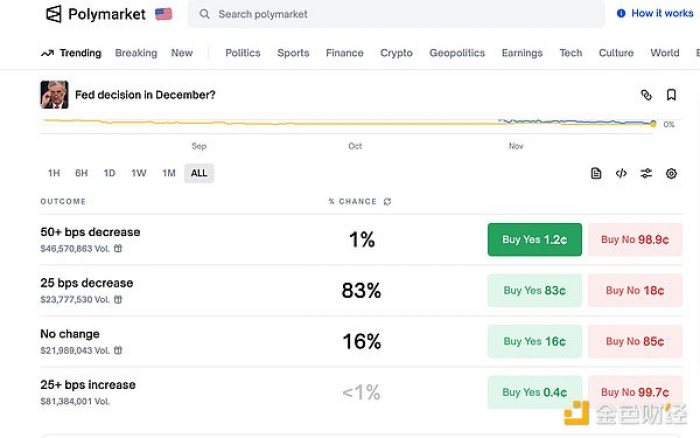
Task: Copy the market link via link icon
Action: click(x=646, y=95)
